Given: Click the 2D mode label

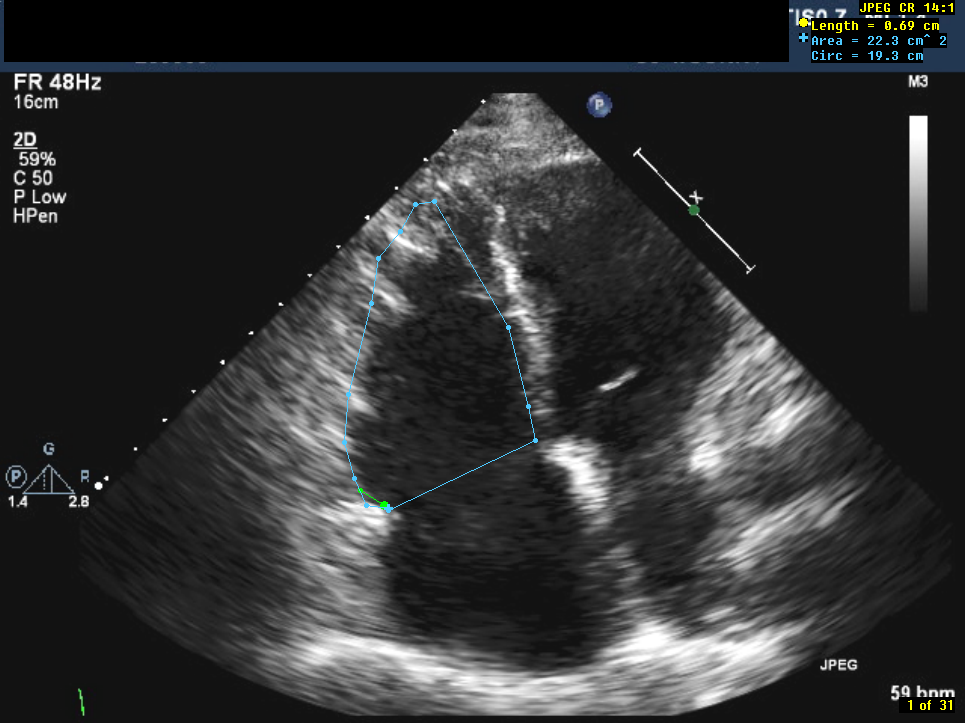Looking at the screenshot, I should pyautogui.click(x=26, y=140).
